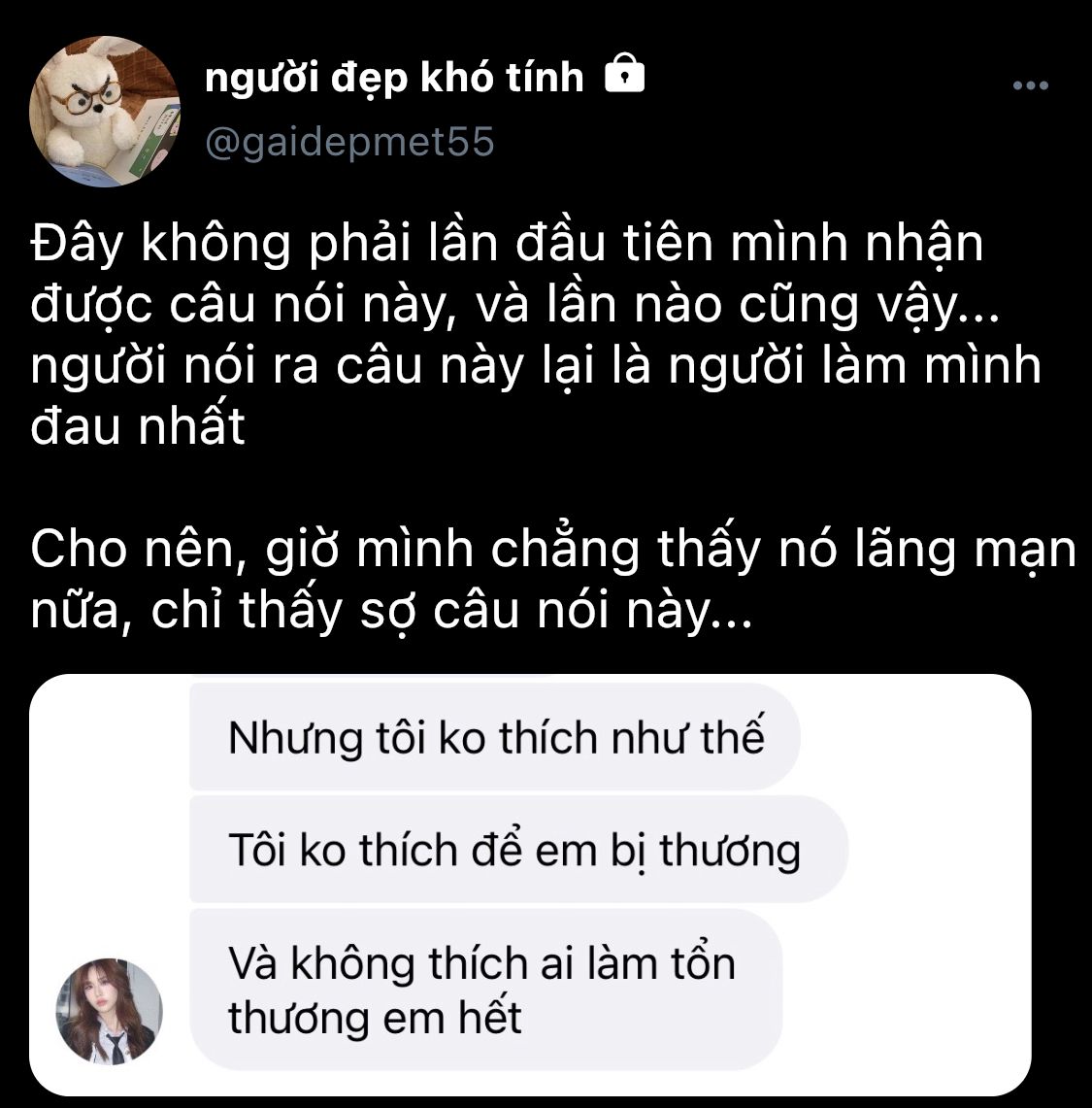Screen dimensions: 1092x1108
Task: Open attached image via its white right margin
Action: coord(940,884)
